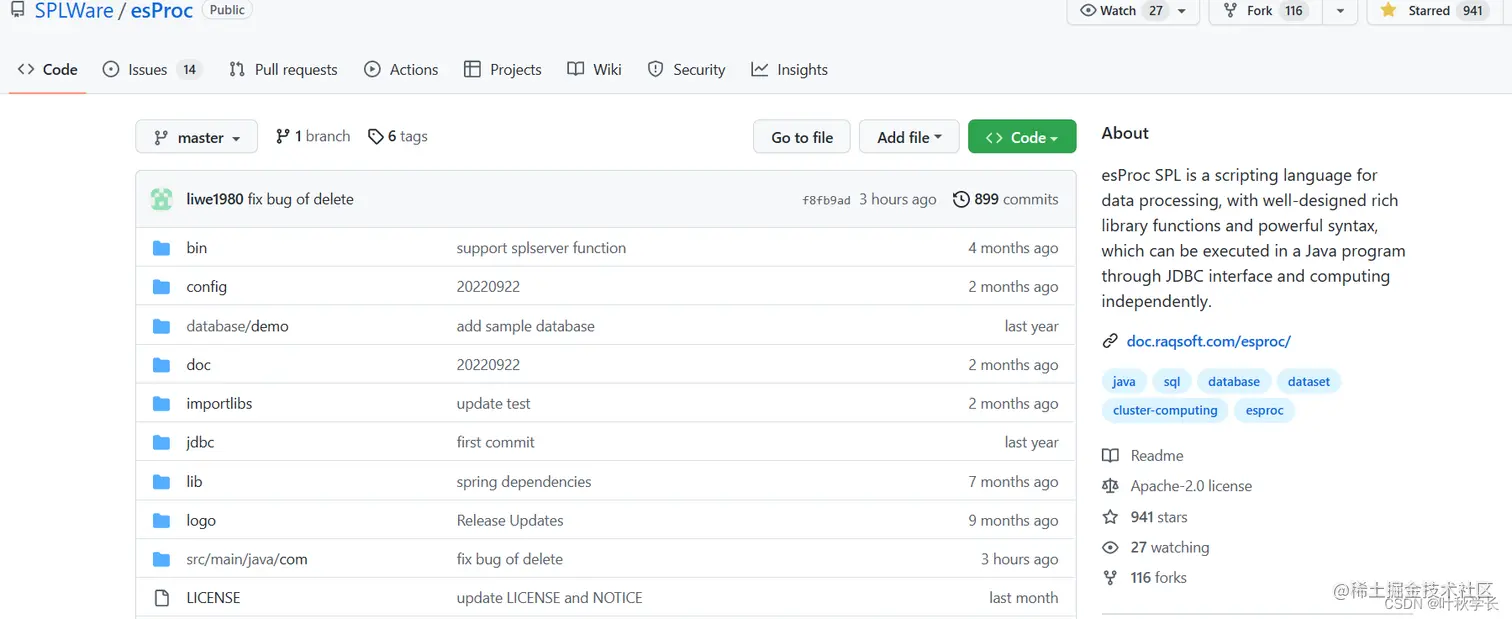This screenshot has height=619, width=1512.
Task: Open the Wiki tab
Action: tap(594, 69)
